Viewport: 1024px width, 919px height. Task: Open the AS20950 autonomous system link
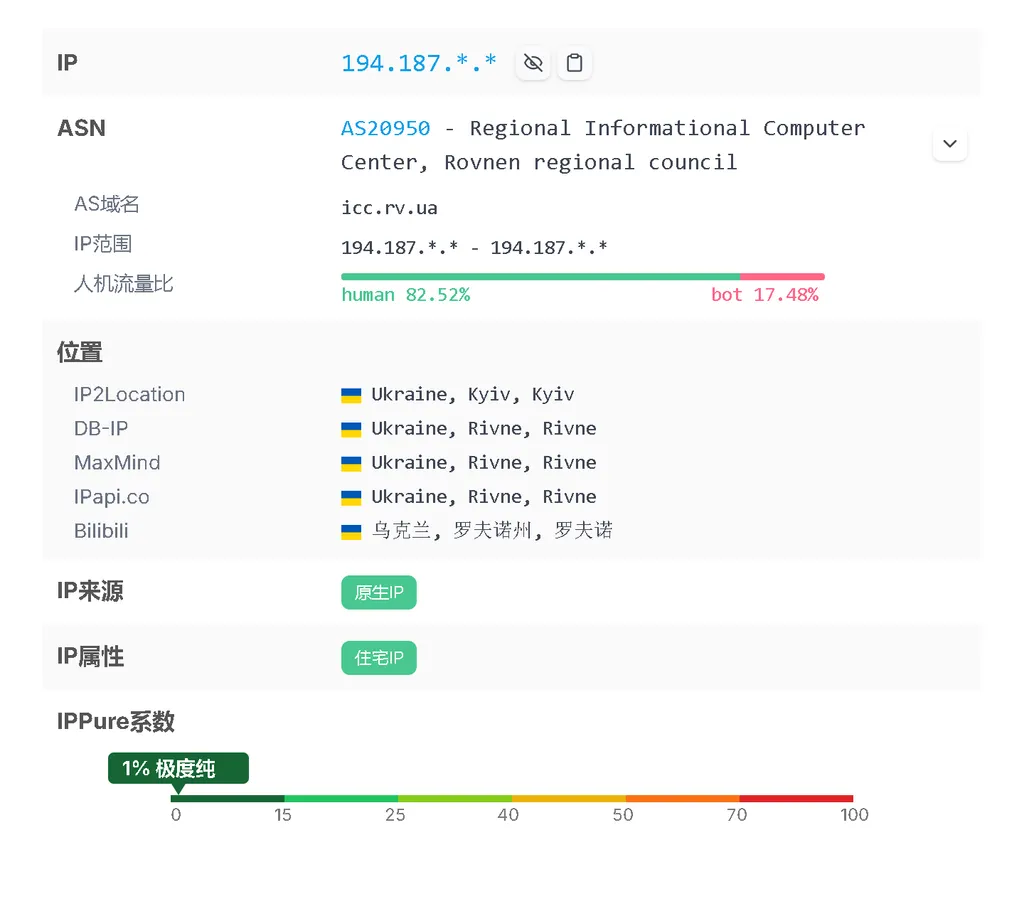click(384, 127)
